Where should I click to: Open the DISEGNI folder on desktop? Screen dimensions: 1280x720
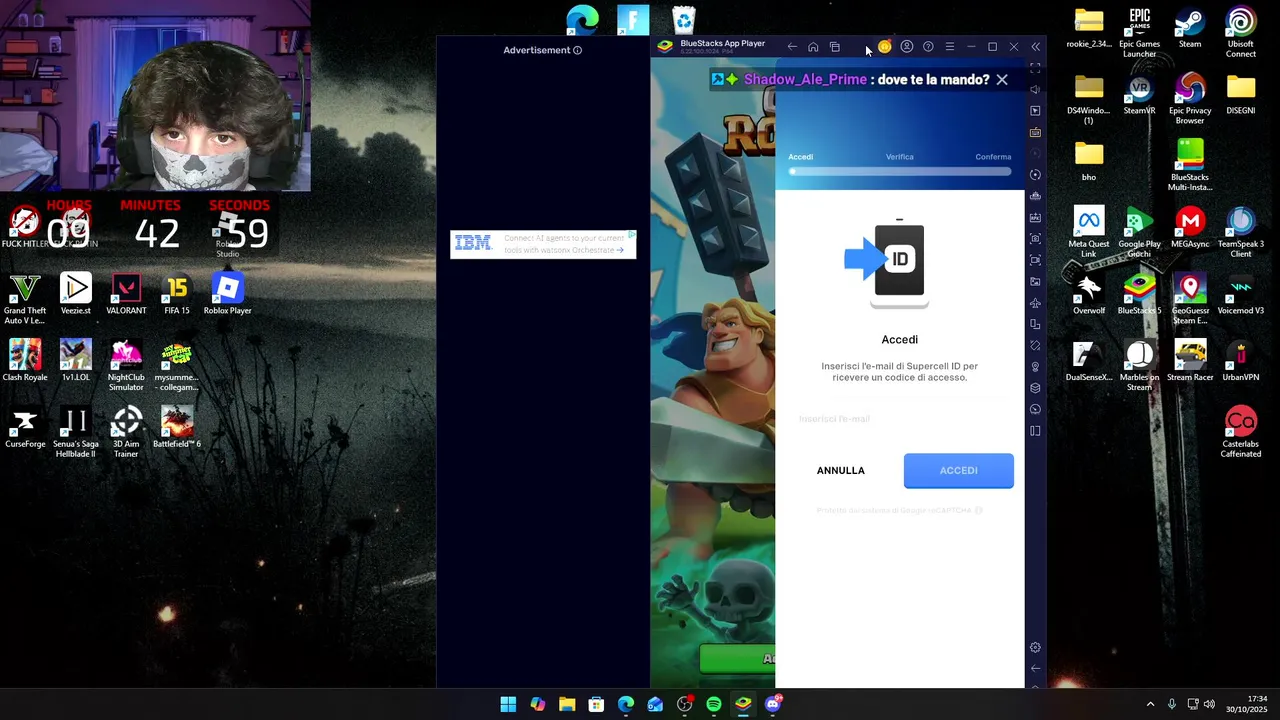(x=1240, y=95)
